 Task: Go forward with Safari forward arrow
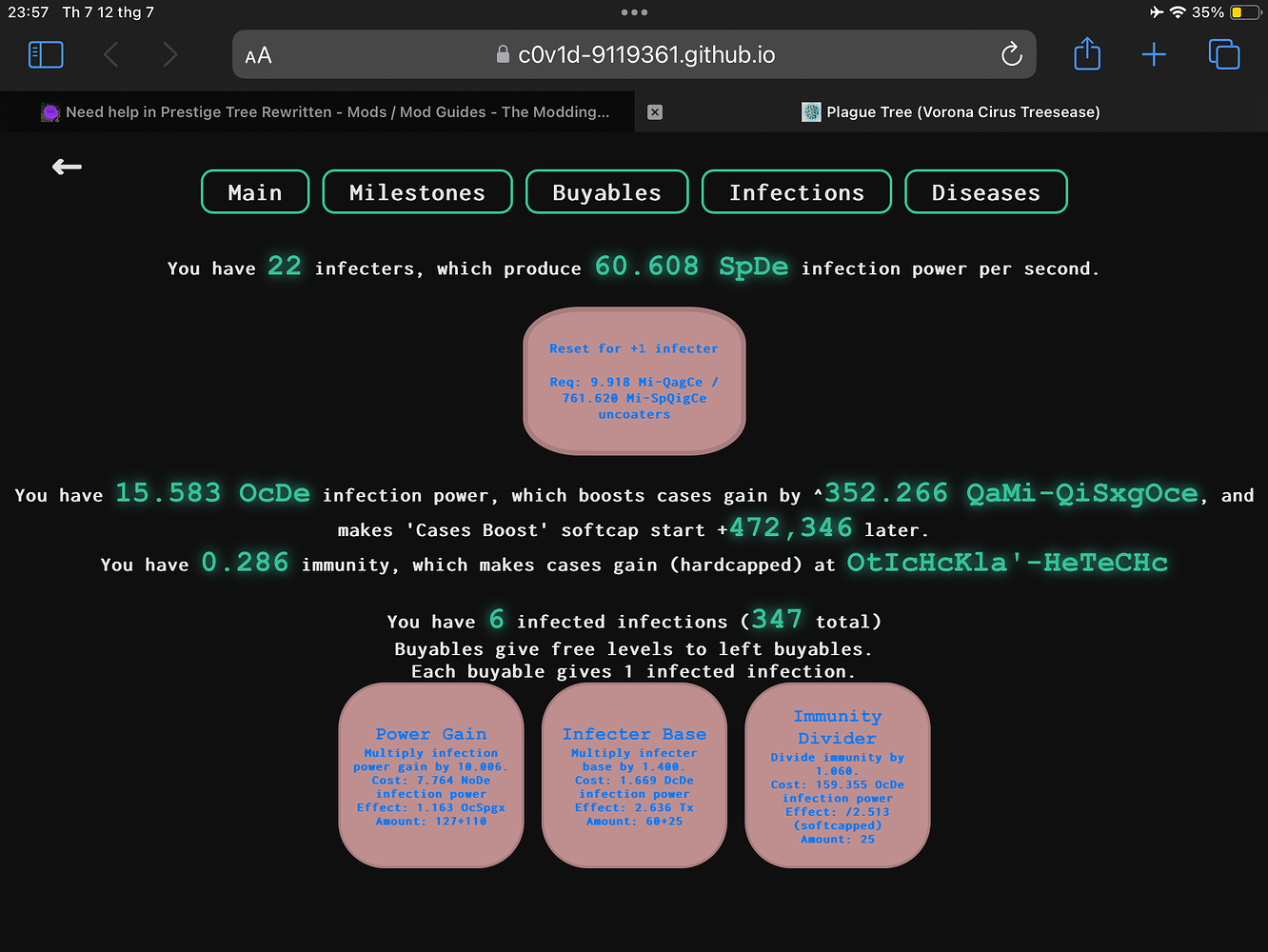169,54
